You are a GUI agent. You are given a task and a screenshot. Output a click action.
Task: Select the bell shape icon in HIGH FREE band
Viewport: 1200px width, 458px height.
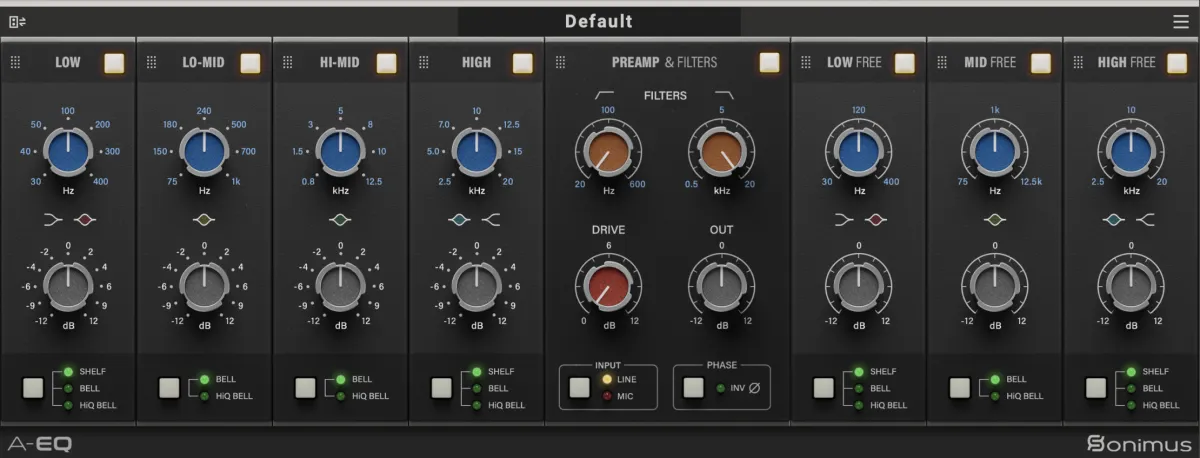coord(1114,220)
